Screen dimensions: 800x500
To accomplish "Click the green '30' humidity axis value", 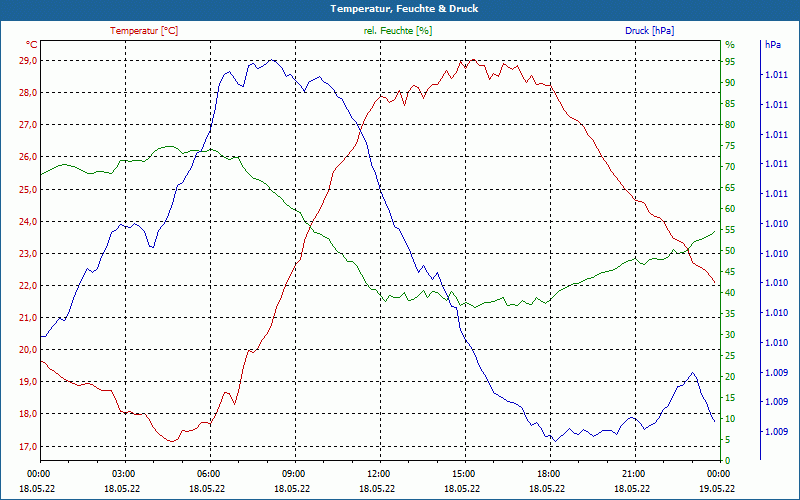I will click(x=730, y=335).
